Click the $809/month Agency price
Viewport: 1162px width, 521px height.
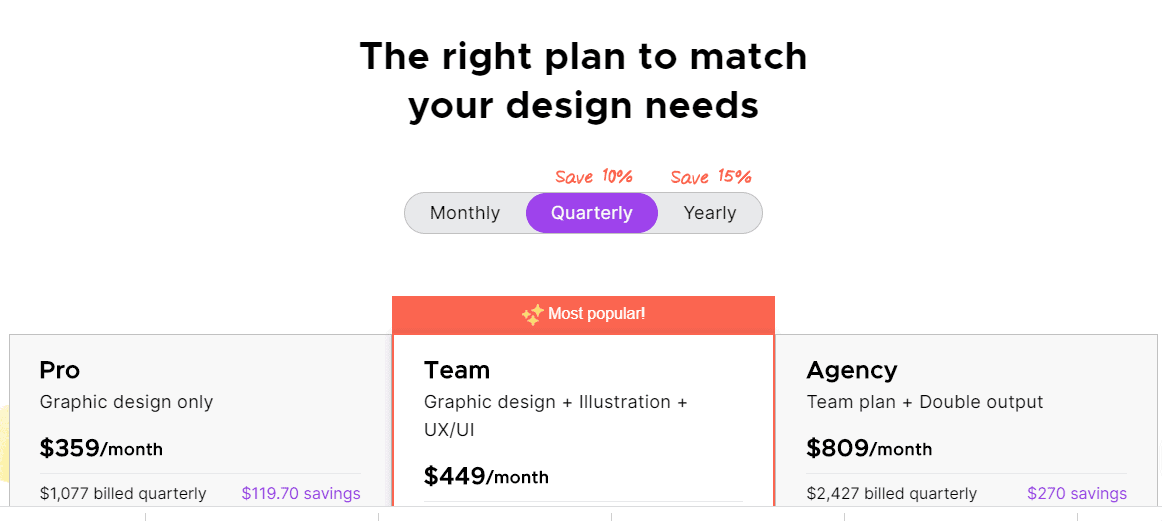(869, 448)
